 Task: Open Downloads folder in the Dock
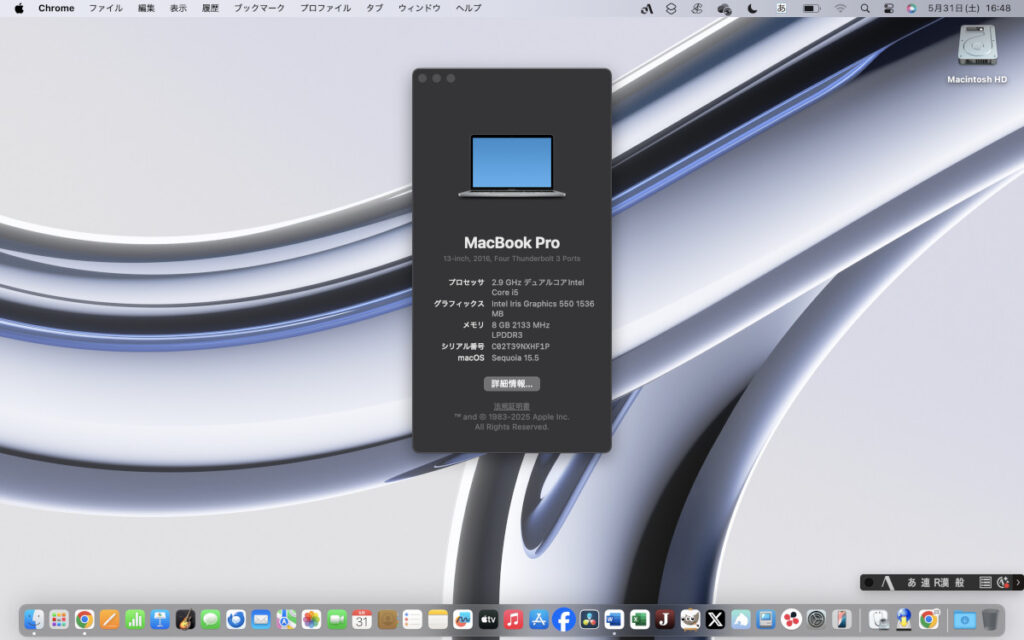965,619
